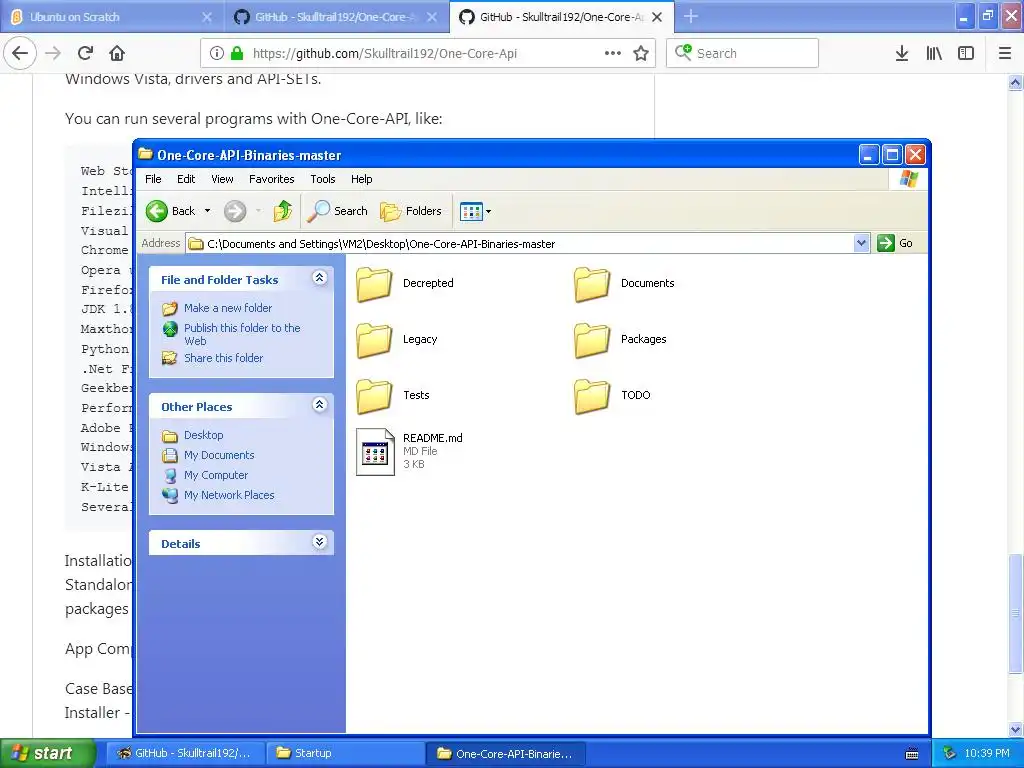Toggle Firefox sidebar icon

click(x=966, y=53)
